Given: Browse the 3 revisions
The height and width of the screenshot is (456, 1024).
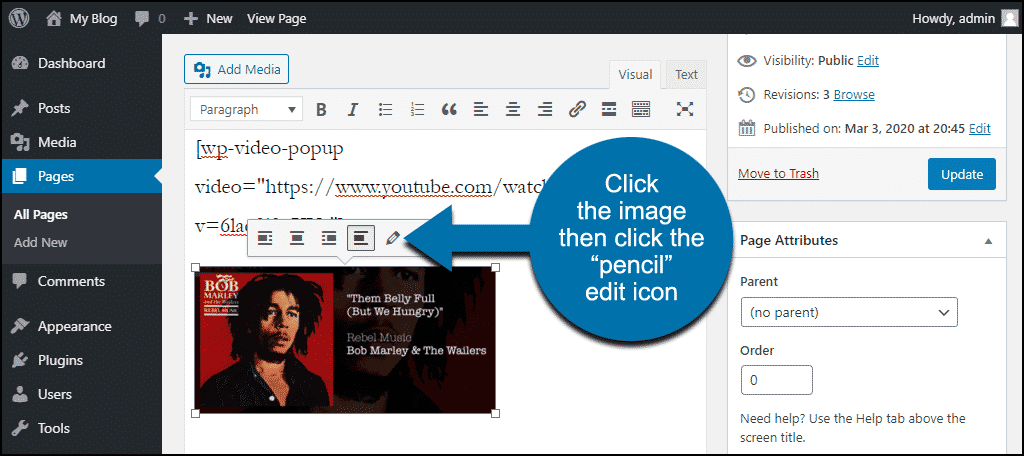Looking at the screenshot, I should pos(854,95).
